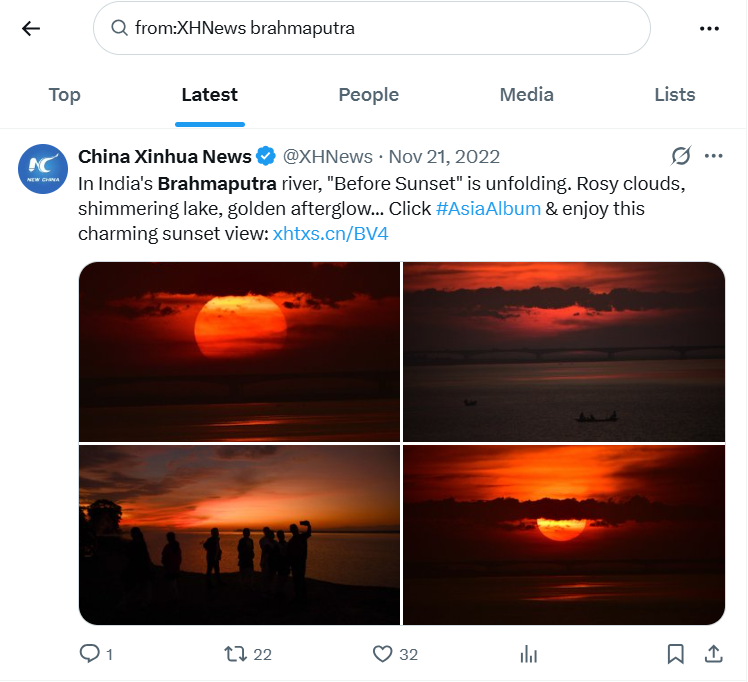Click the search input field
The height and width of the screenshot is (682, 748).
[390, 28]
